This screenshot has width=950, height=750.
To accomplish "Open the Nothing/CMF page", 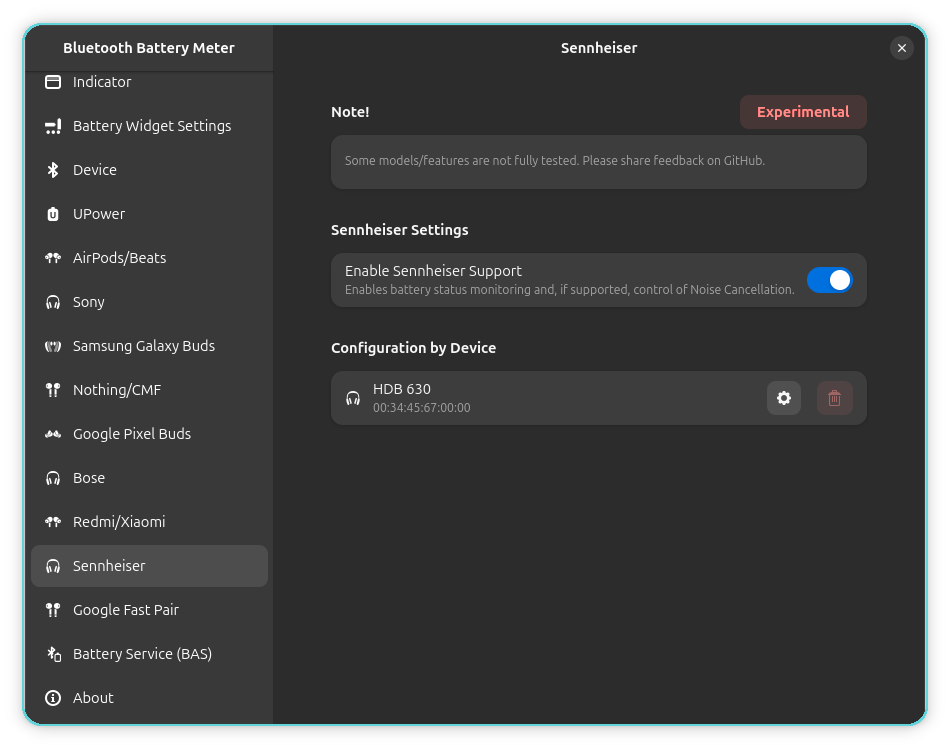I will click(149, 390).
